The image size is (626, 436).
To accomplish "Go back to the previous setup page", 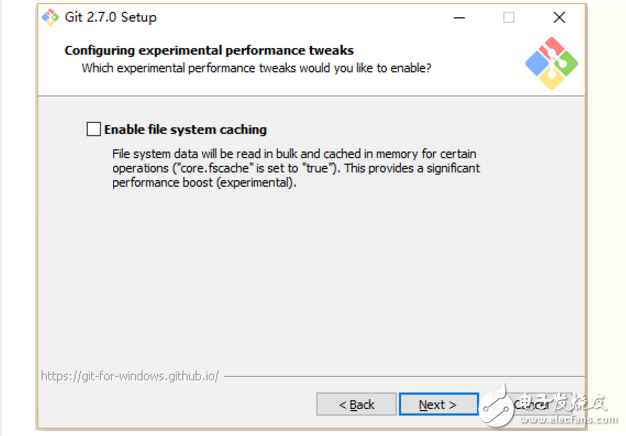I will [356, 404].
